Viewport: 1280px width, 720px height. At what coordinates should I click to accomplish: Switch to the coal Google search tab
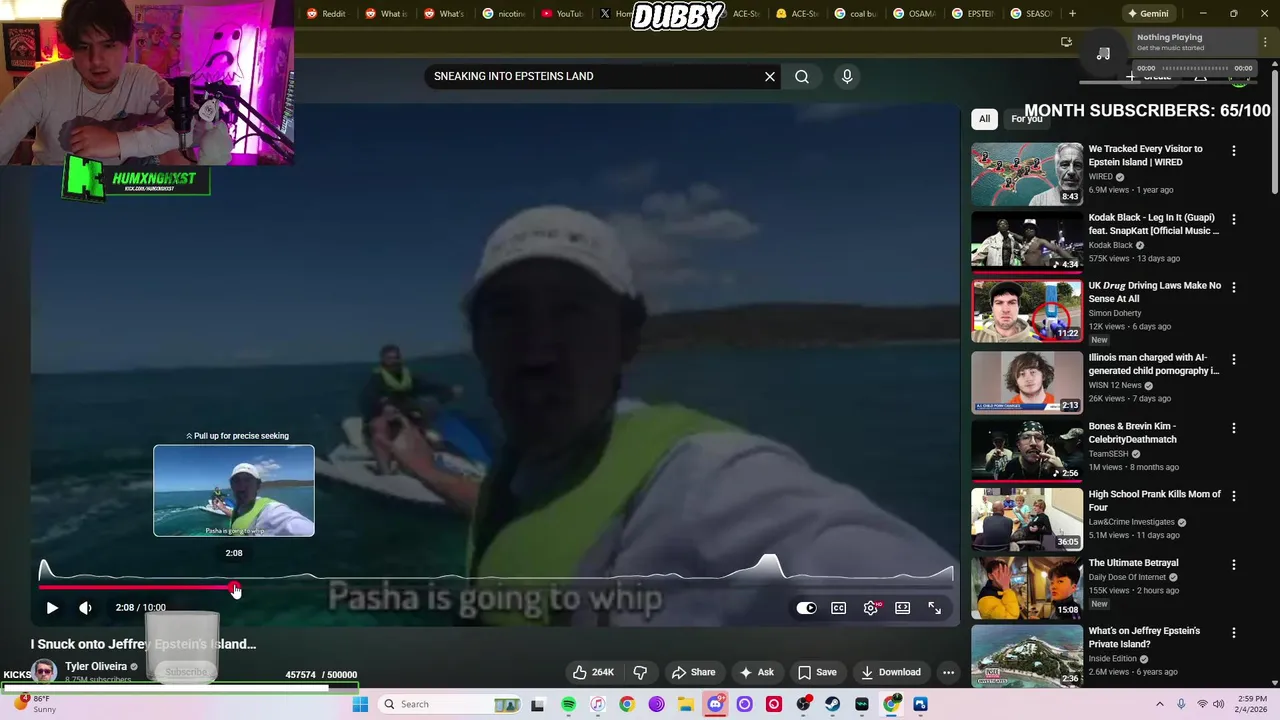(x=855, y=14)
